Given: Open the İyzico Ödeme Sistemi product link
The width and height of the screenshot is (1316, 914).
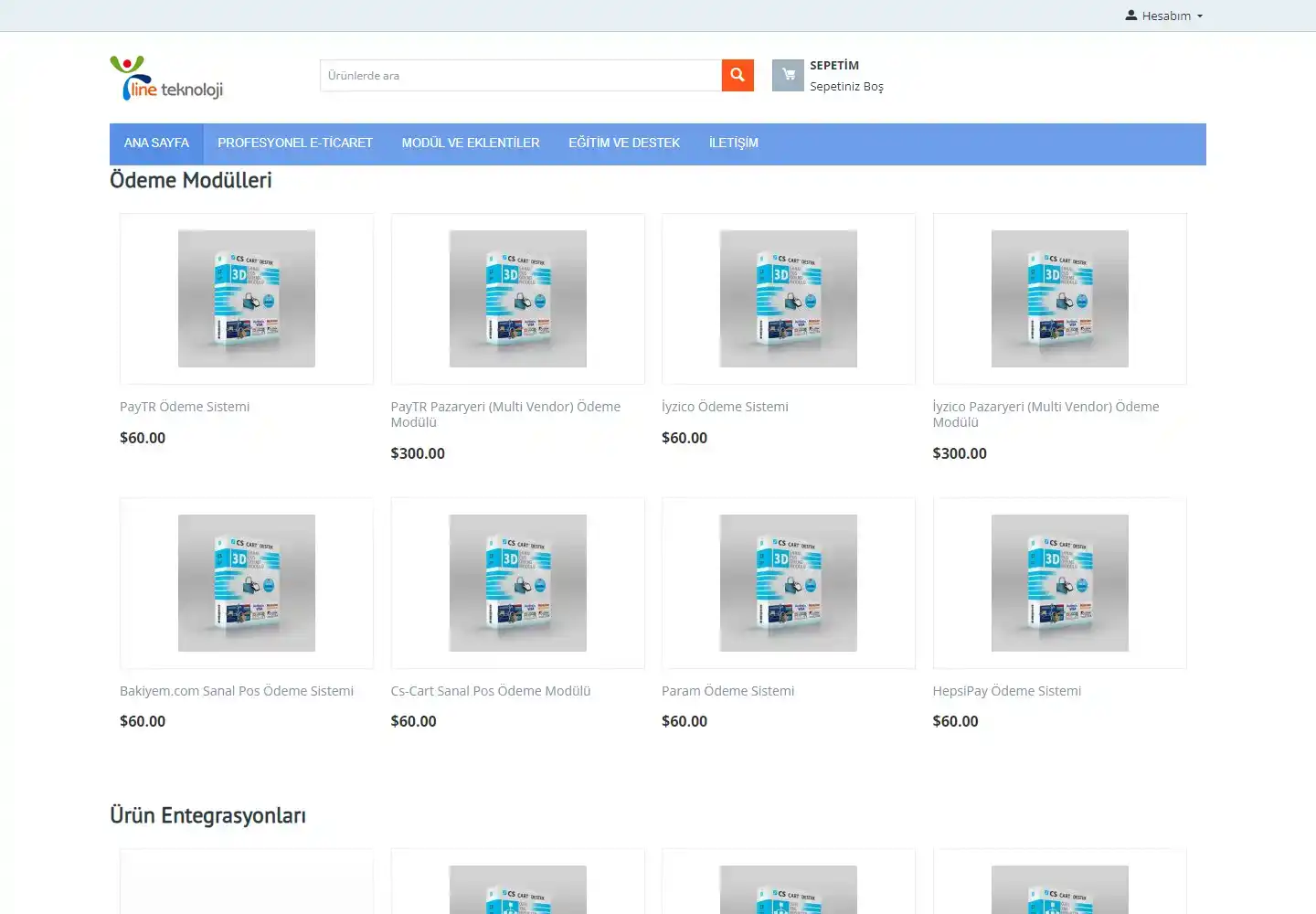Looking at the screenshot, I should click(725, 407).
